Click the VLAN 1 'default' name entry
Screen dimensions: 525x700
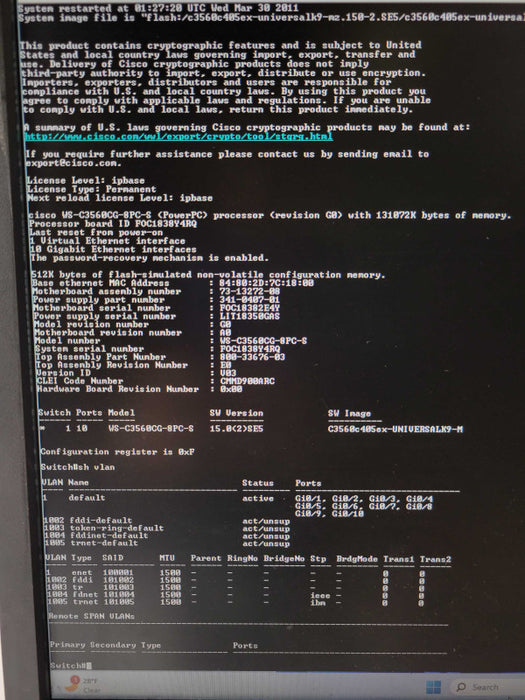click(x=87, y=497)
